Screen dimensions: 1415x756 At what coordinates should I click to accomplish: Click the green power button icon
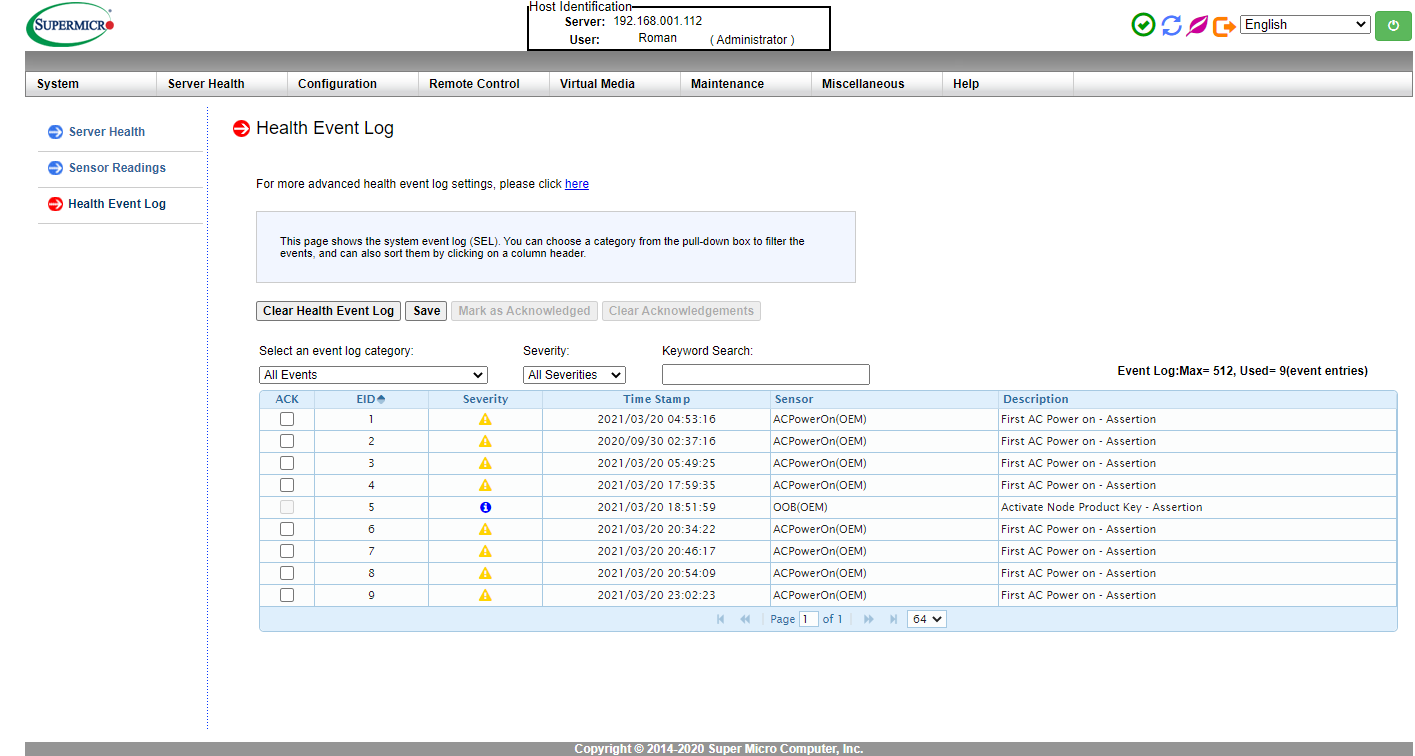pos(1393,26)
